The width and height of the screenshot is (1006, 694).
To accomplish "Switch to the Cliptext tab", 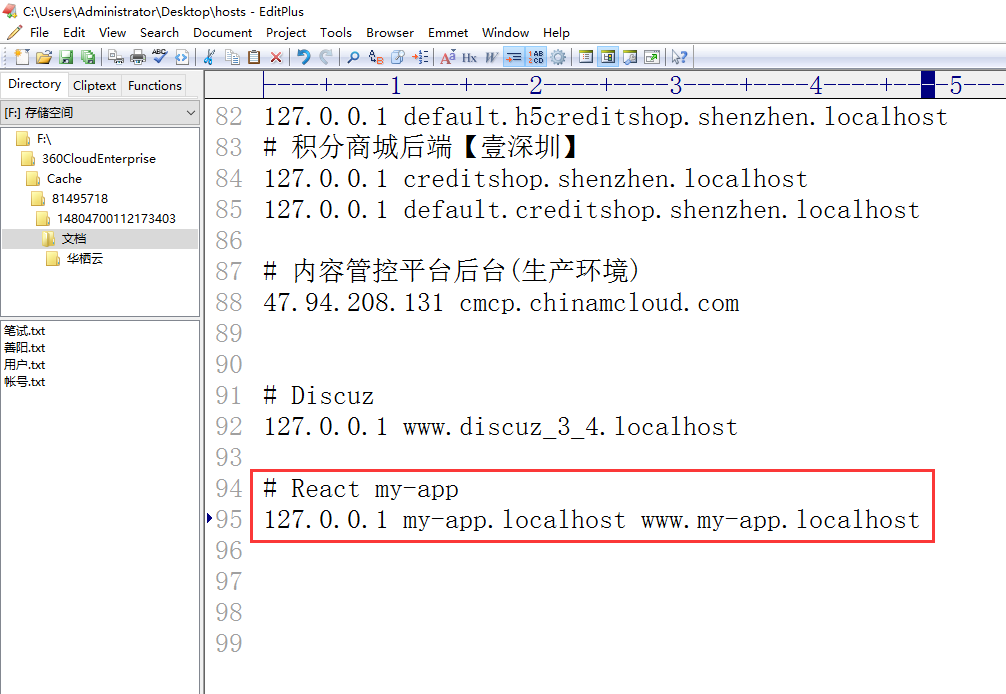I will [x=94, y=85].
